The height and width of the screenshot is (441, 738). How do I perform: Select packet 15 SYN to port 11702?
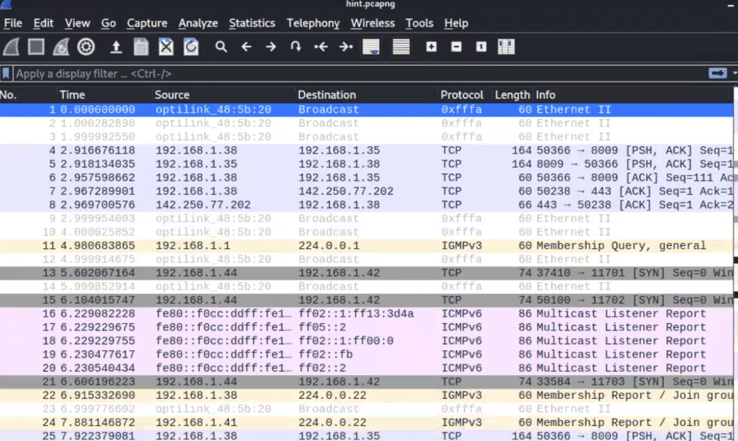366,300
